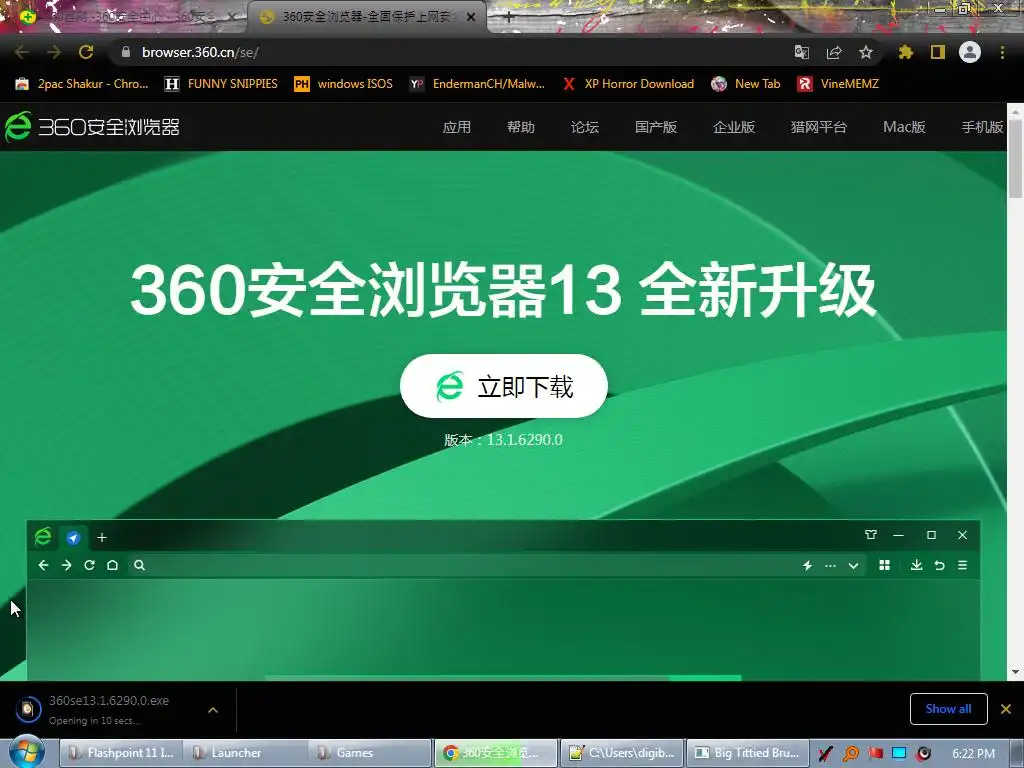Open the windows ISOS bookmark
Image resolution: width=1024 pixels, height=768 pixels.
[344, 84]
